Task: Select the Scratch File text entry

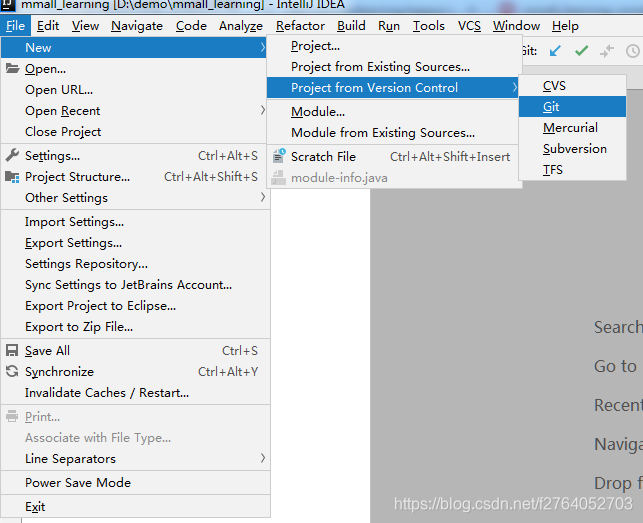Action: pyautogui.click(x=323, y=156)
